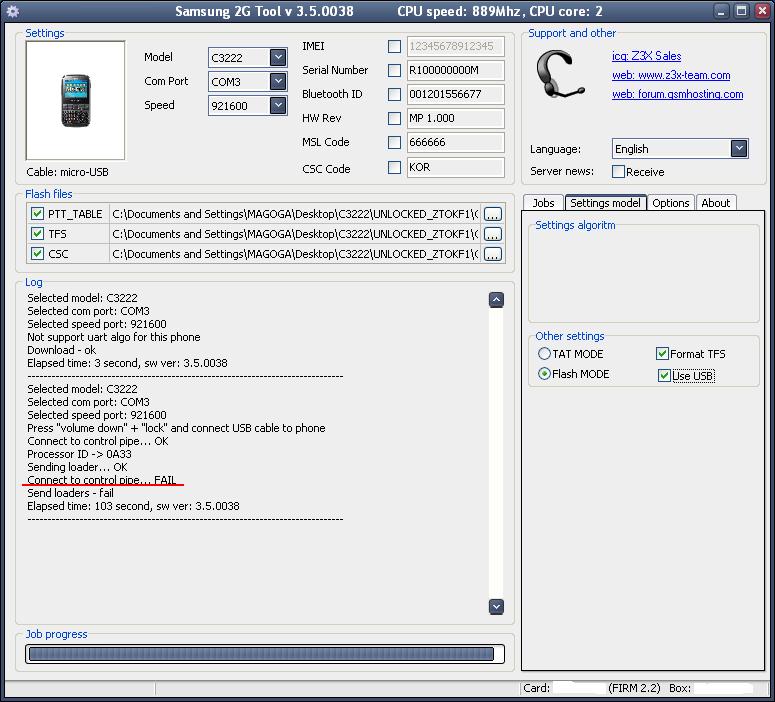Click the CSC file path
This screenshot has height=702, width=775.
(295, 254)
